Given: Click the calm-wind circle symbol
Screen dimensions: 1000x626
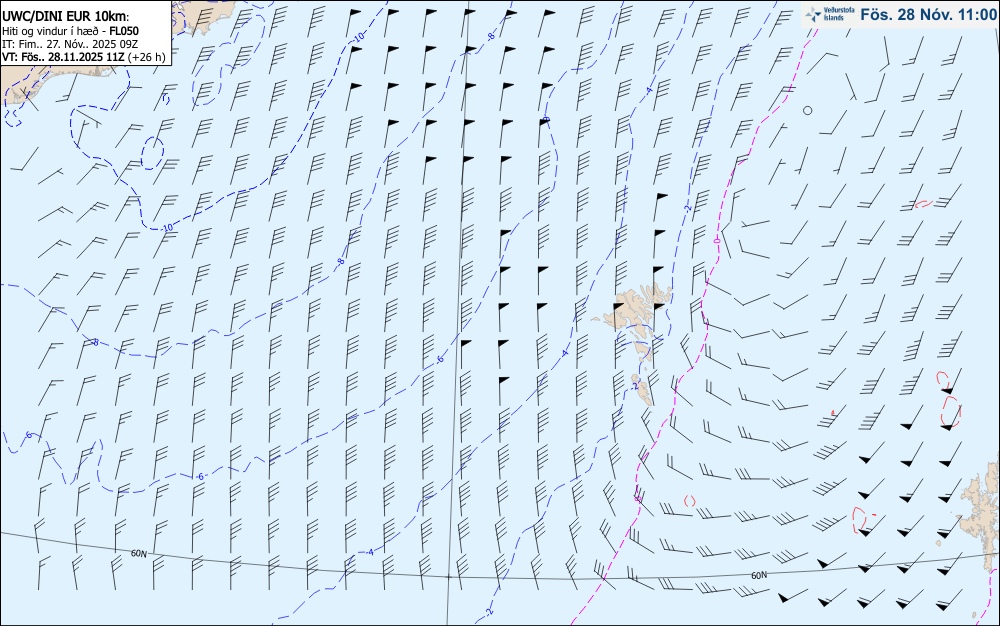Looking at the screenshot, I should point(807,110).
